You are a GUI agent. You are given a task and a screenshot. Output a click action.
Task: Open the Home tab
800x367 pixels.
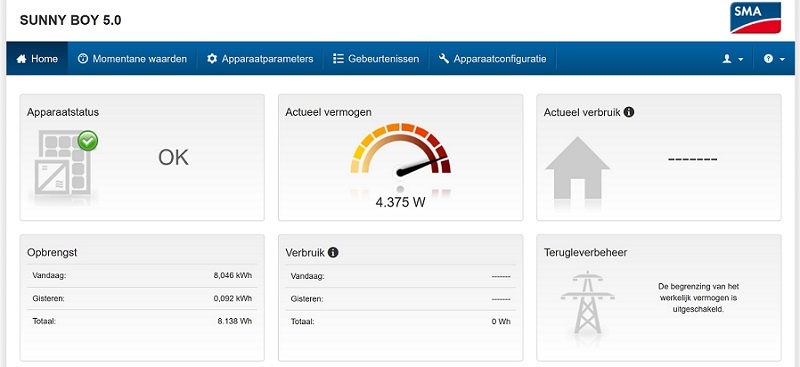pyautogui.click(x=37, y=59)
